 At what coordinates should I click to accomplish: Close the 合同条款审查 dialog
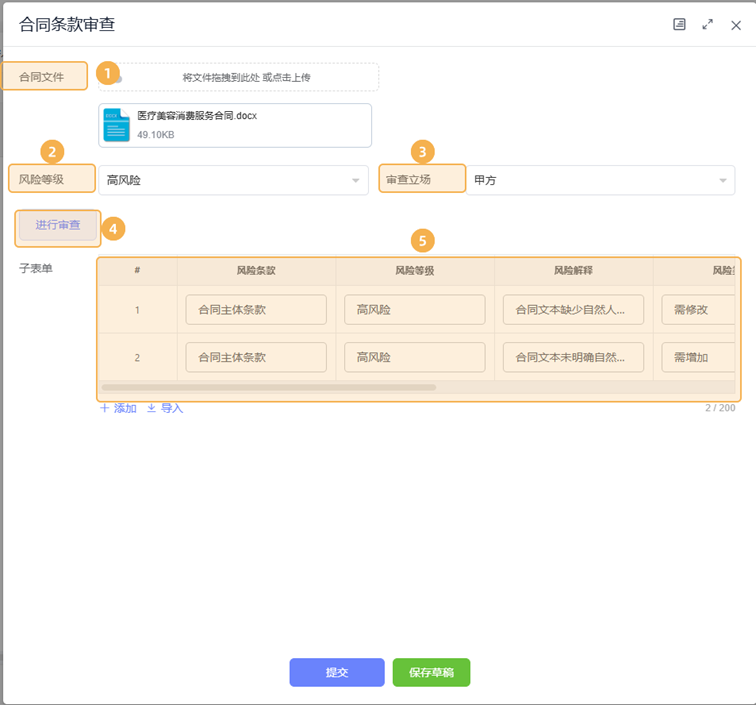point(736,25)
